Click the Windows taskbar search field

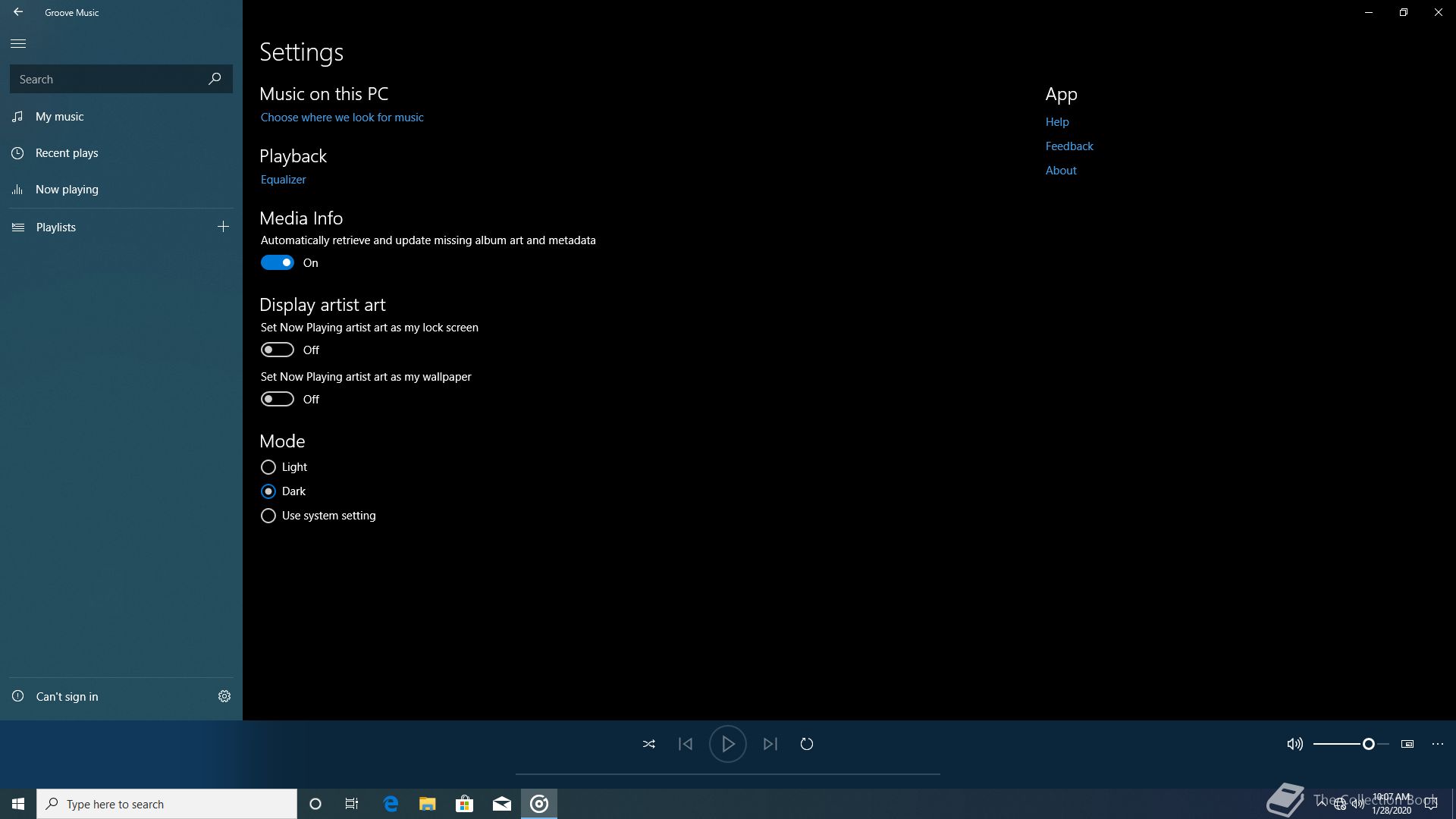(x=167, y=804)
